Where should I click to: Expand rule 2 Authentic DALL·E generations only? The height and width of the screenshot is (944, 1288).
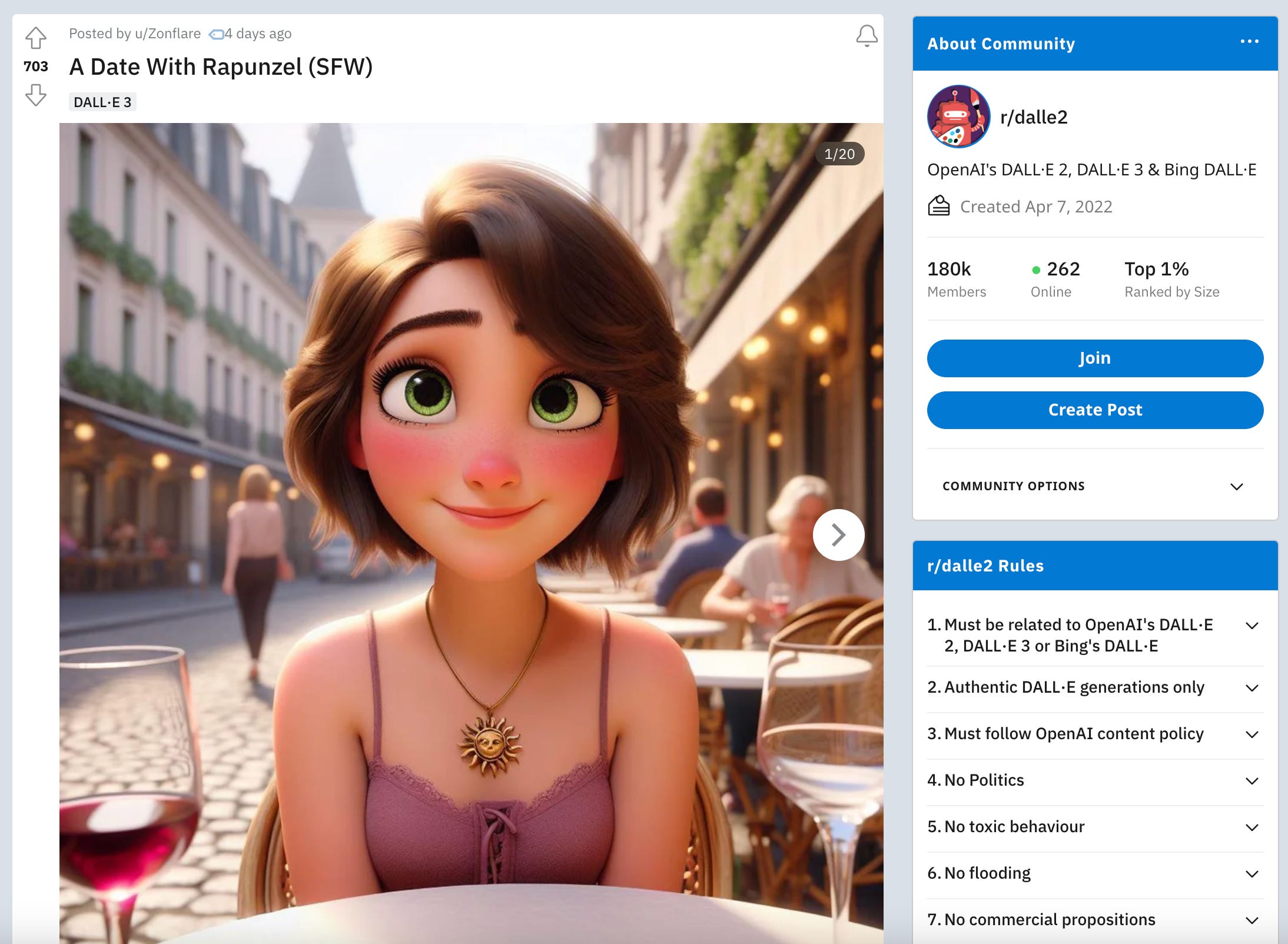[x=1252, y=687]
